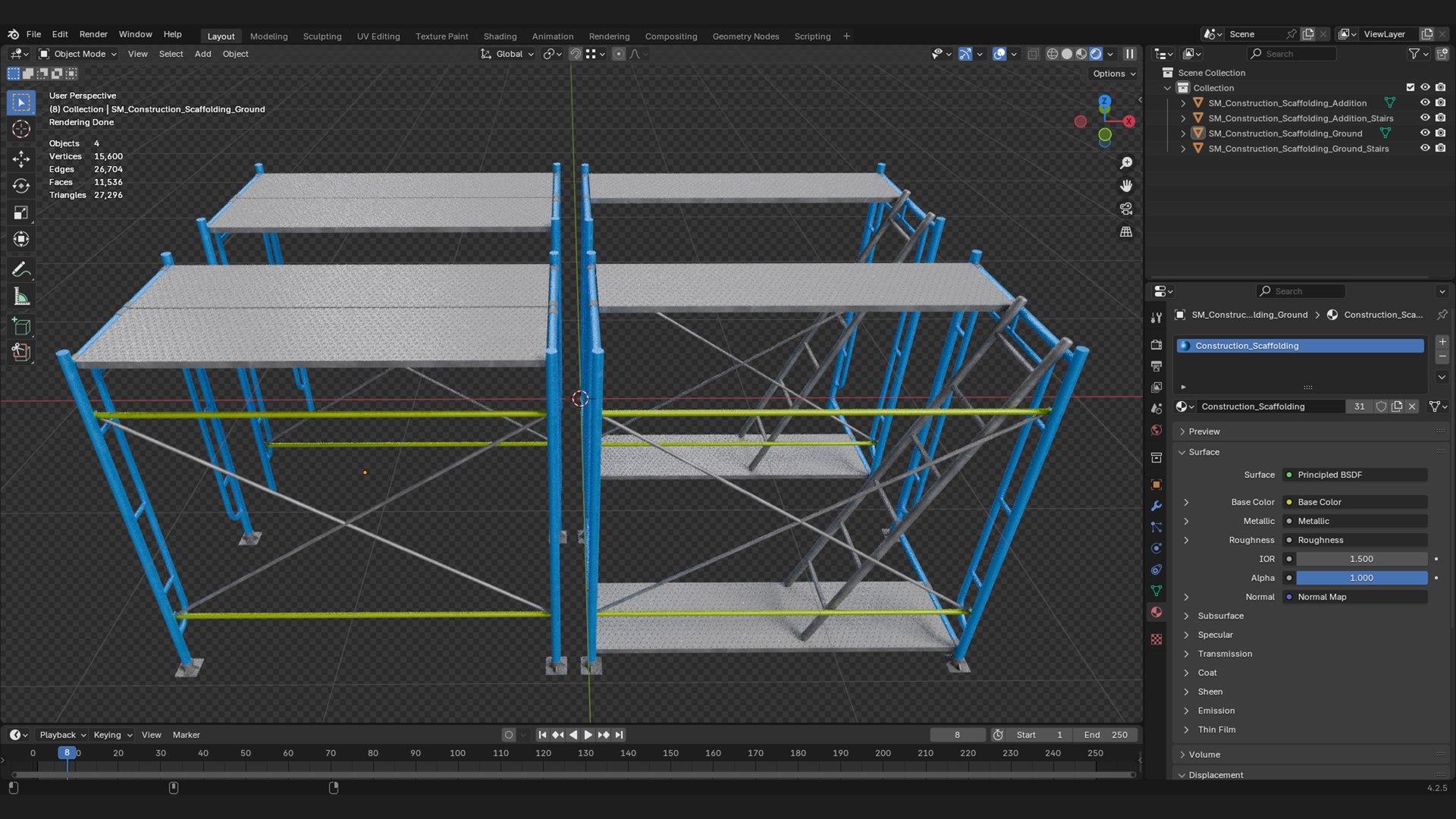Screen dimensions: 1456x819
Task: Switch perspective/orthographic grid icon
Action: (1126, 231)
